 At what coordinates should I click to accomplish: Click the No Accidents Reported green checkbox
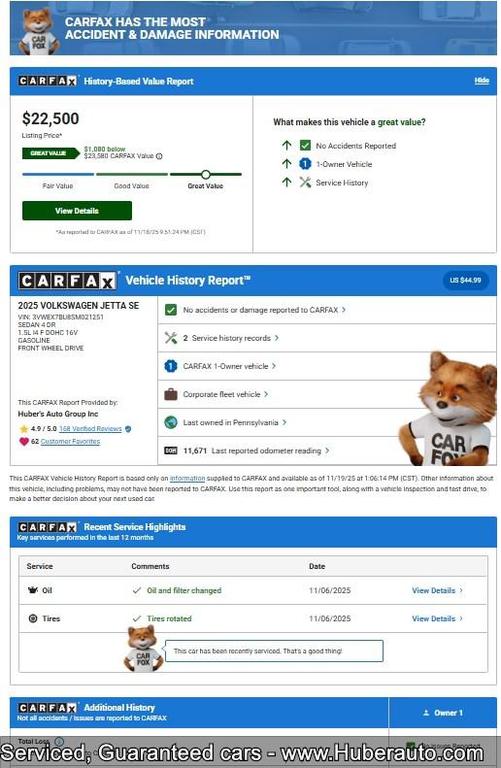(x=305, y=145)
